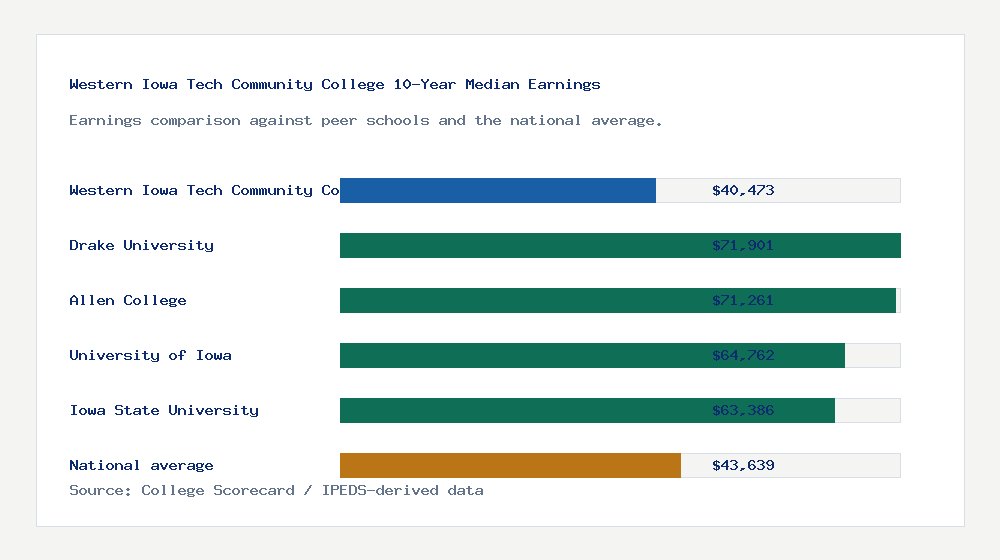1000x560 pixels.
Task: Select the University of Iowa green bar
Action: click(x=592, y=355)
